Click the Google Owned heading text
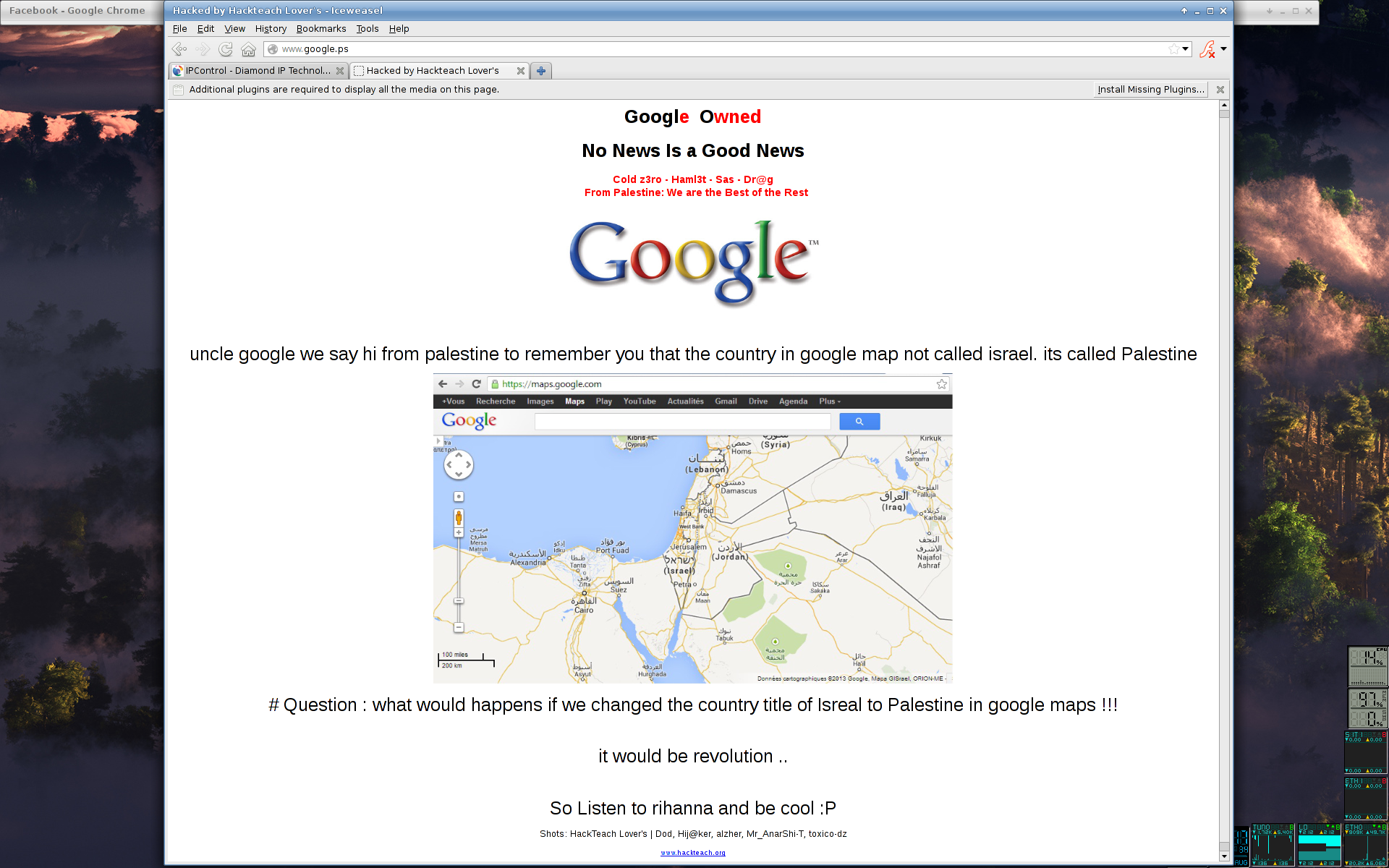 tap(692, 117)
